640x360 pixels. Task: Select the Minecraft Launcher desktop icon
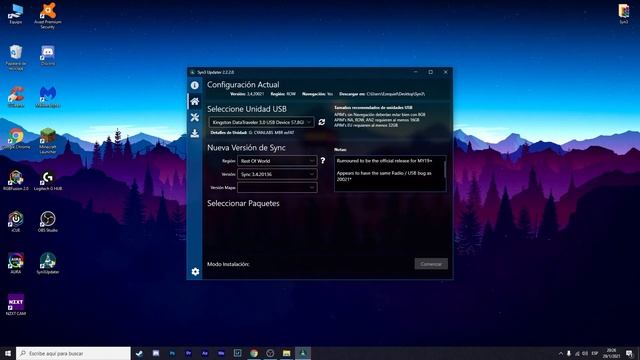click(48, 141)
